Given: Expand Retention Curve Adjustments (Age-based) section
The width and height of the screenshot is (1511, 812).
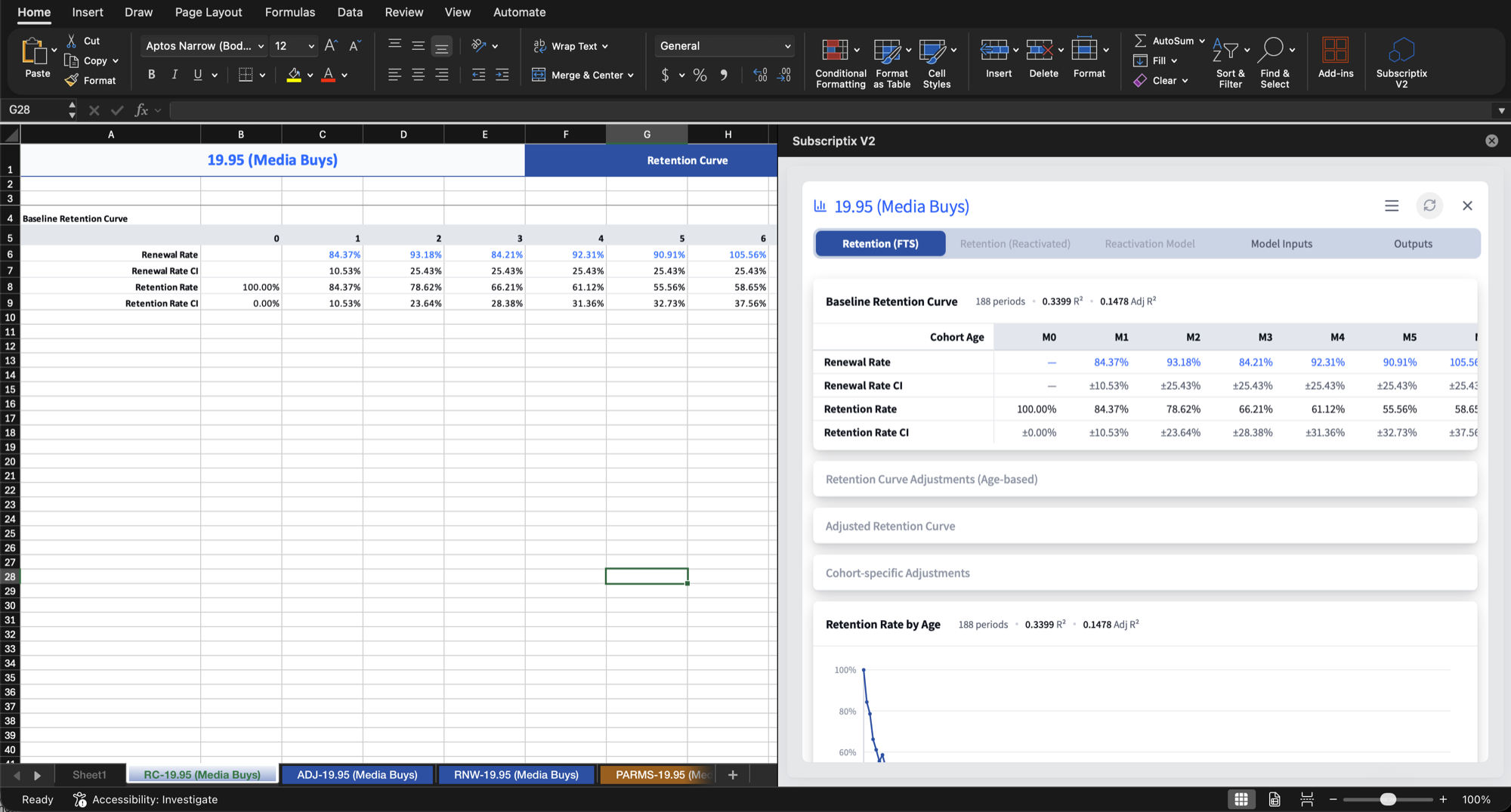Looking at the screenshot, I should tap(1145, 479).
